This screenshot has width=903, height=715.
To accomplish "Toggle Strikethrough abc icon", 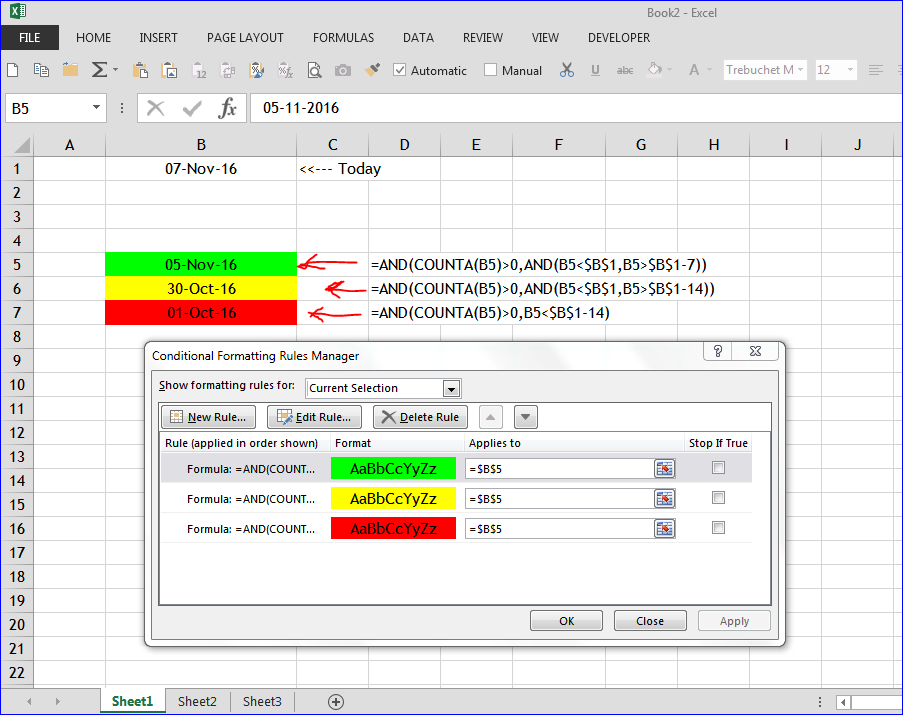I will (x=625, y=70).
